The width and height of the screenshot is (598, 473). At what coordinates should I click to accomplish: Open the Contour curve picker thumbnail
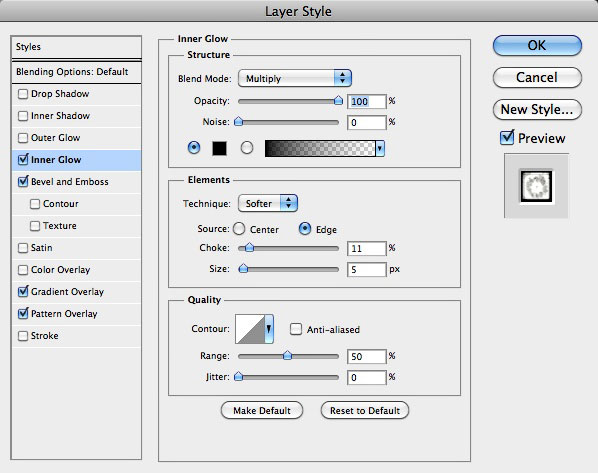coord(250,329)
